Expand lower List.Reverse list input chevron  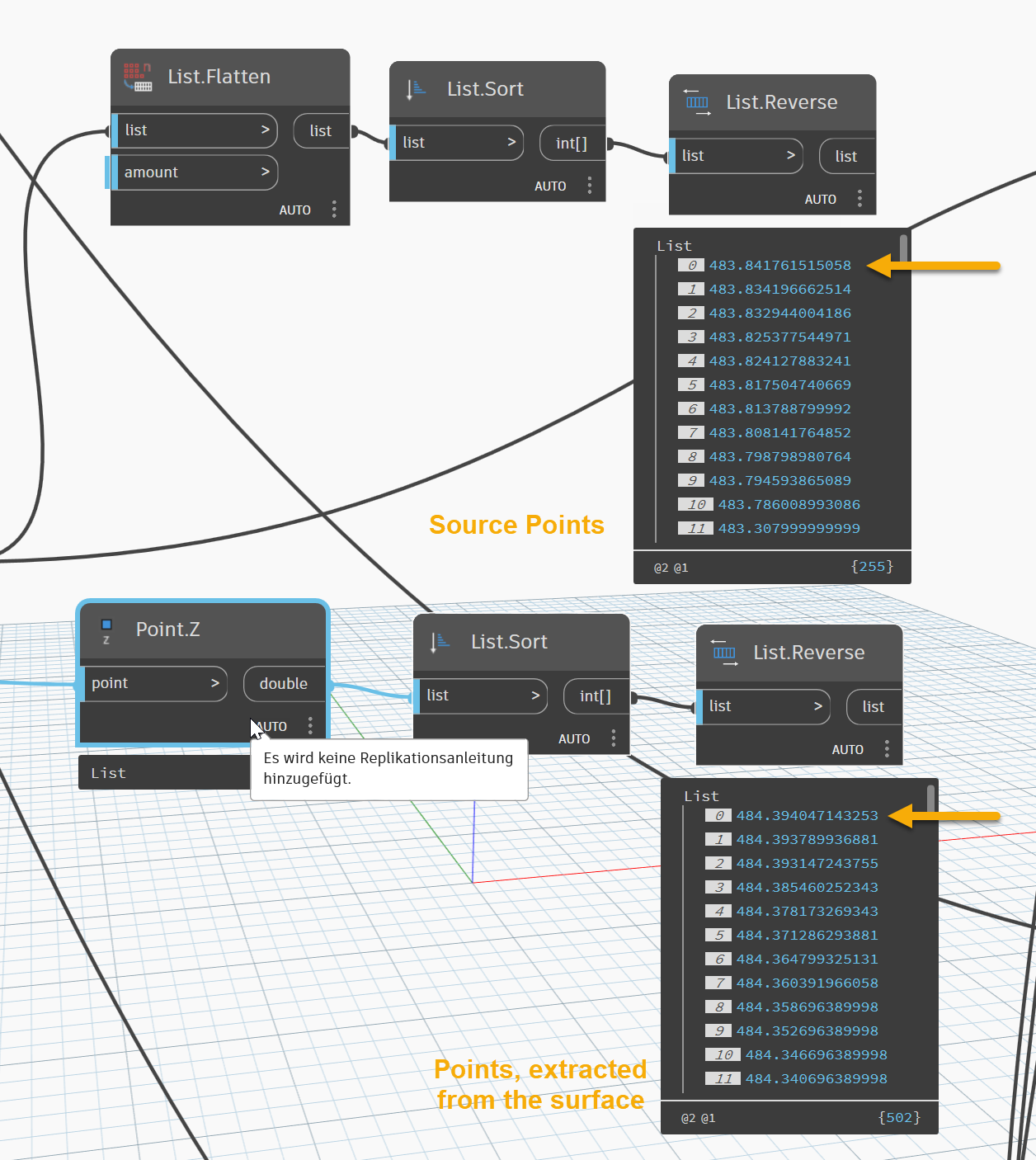(818, 706)
